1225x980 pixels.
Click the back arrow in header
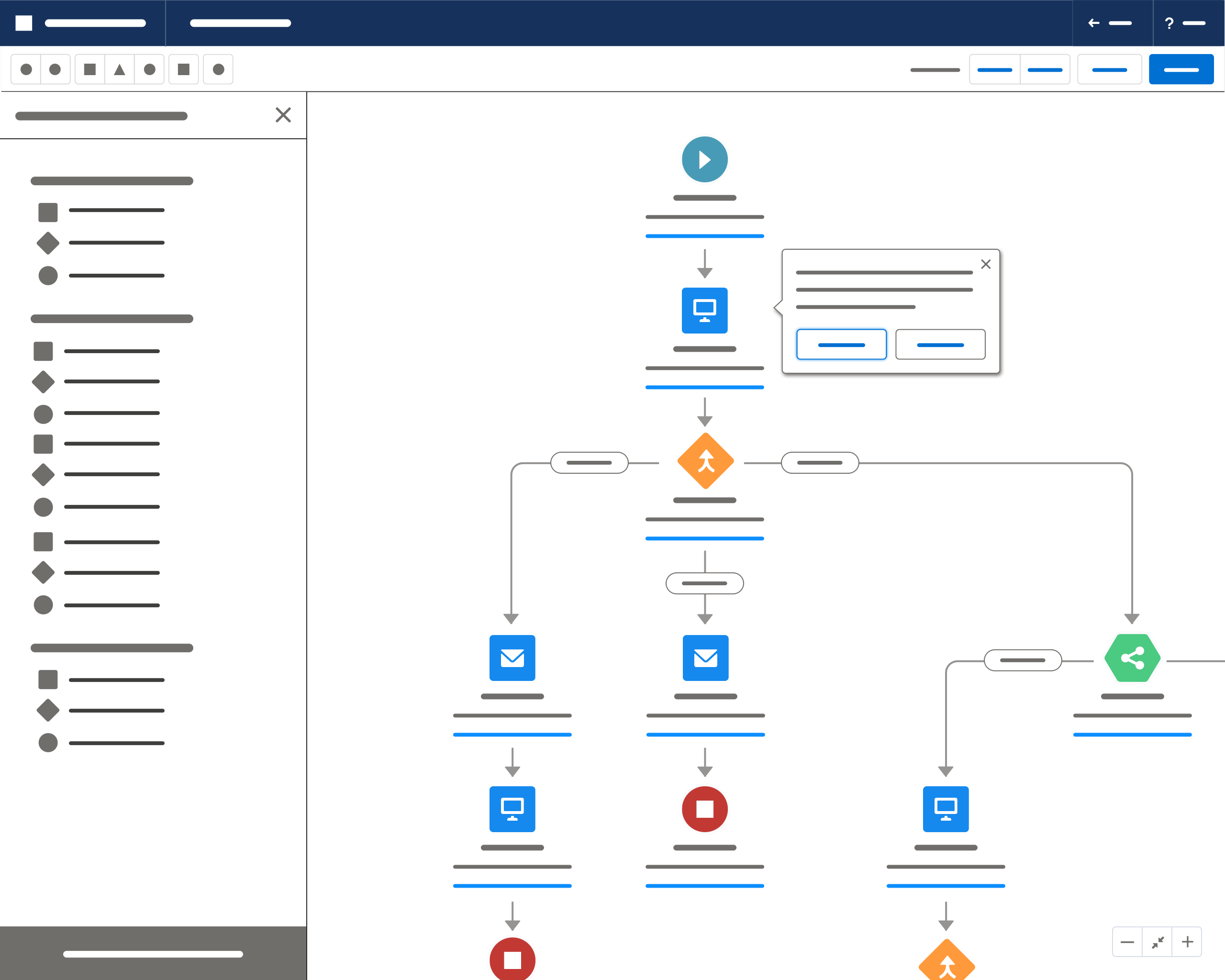(1094, 22)
